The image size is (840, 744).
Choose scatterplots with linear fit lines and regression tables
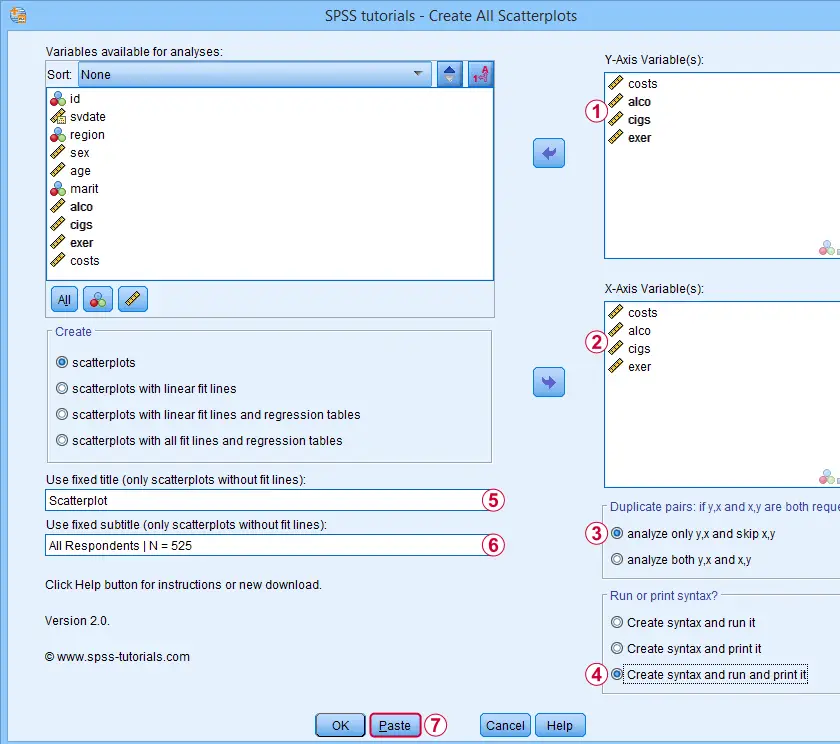(208, 415)
